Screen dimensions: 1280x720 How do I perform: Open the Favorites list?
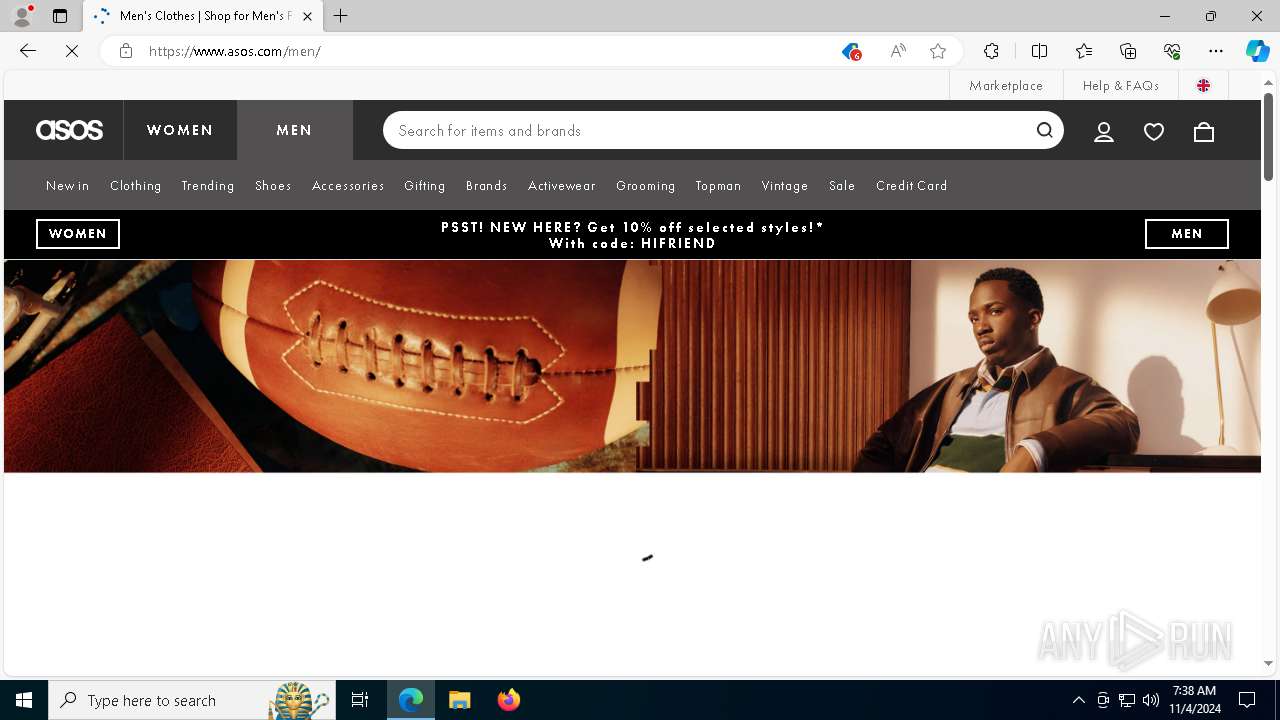coord(1084,51)
